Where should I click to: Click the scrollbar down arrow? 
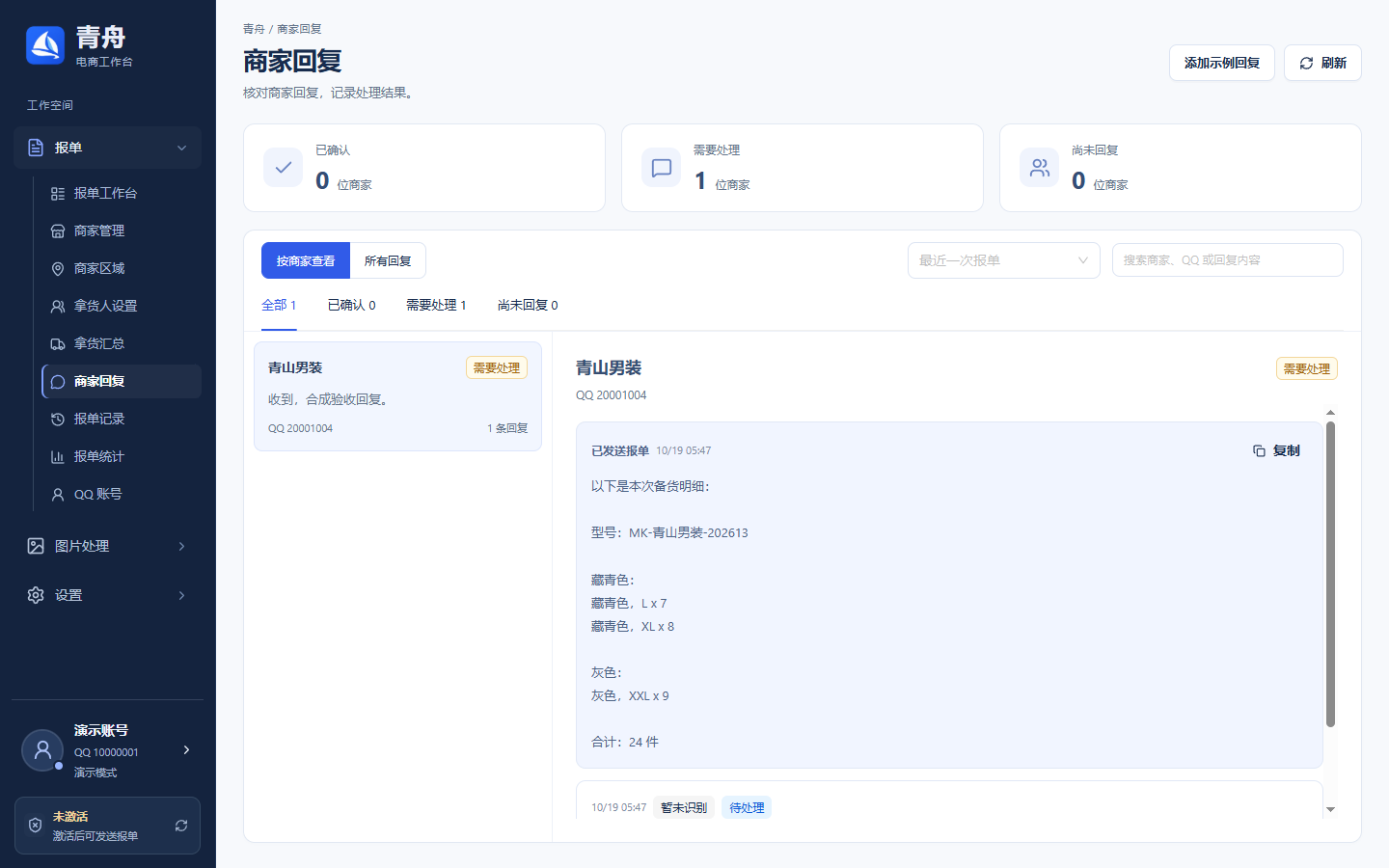[x=1330, y=810]
